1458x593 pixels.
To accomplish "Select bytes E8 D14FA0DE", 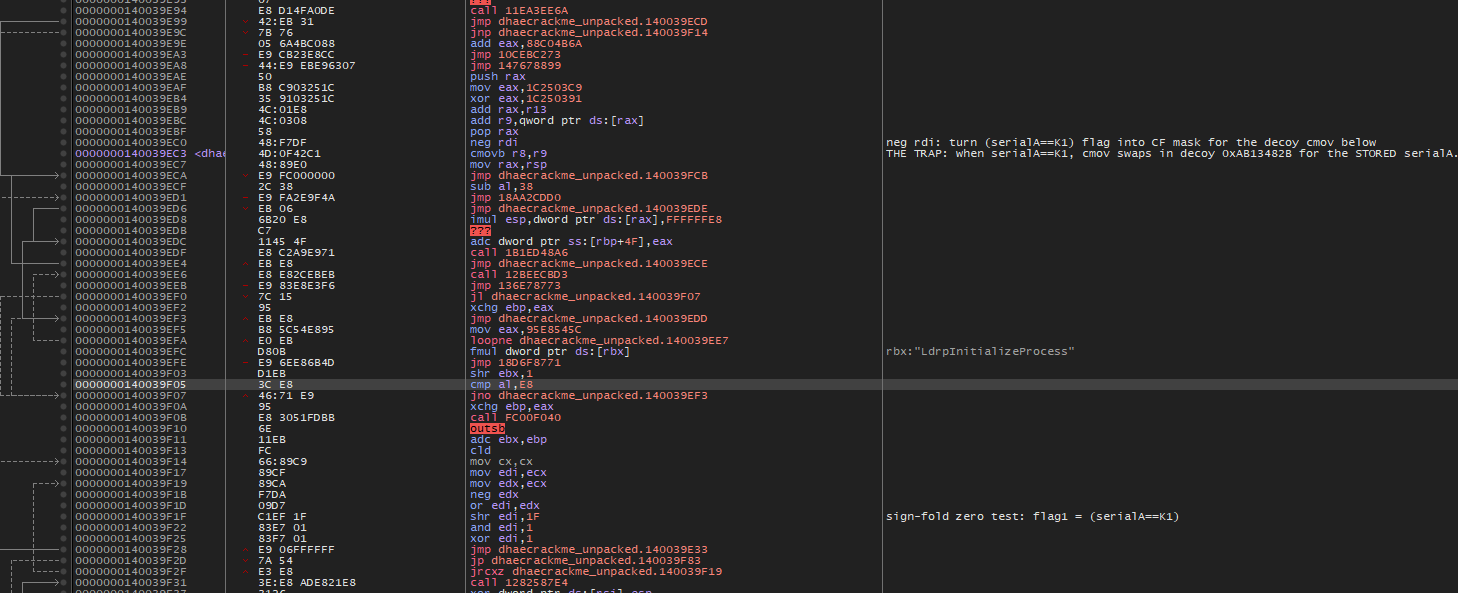I will [296, 10].
